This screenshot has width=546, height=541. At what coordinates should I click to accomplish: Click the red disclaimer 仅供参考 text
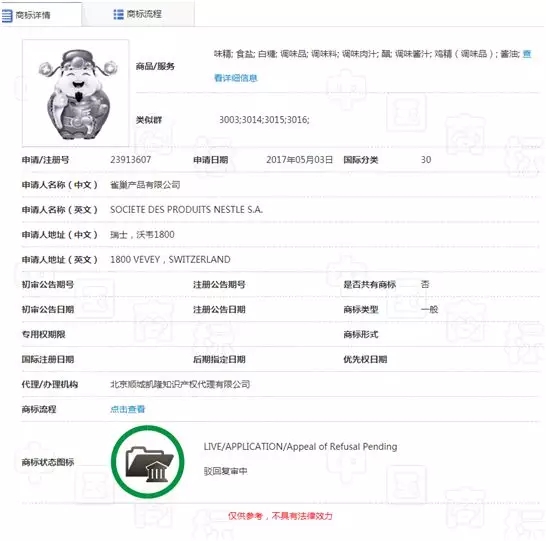tap(280, 516)
